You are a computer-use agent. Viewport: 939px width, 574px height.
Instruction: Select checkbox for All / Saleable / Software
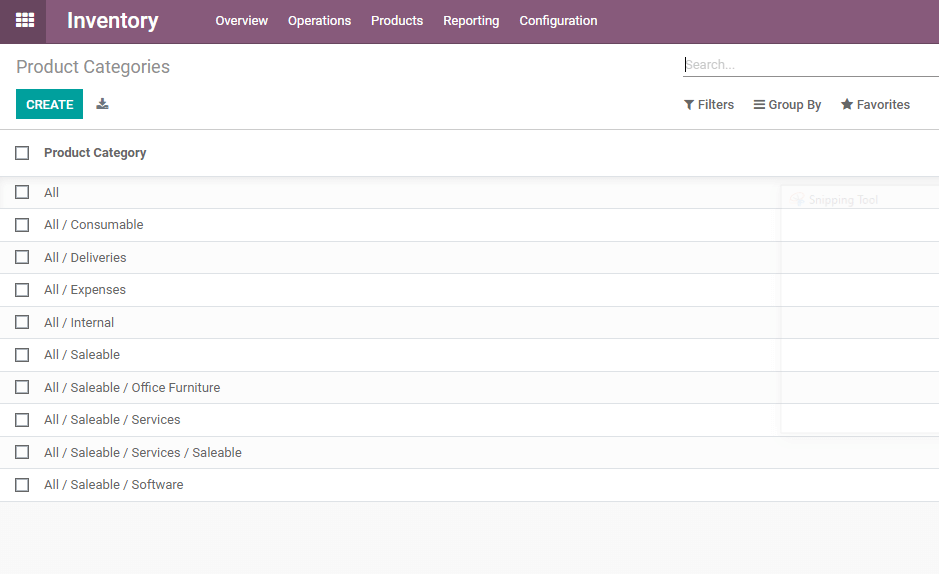click(22, 485)
